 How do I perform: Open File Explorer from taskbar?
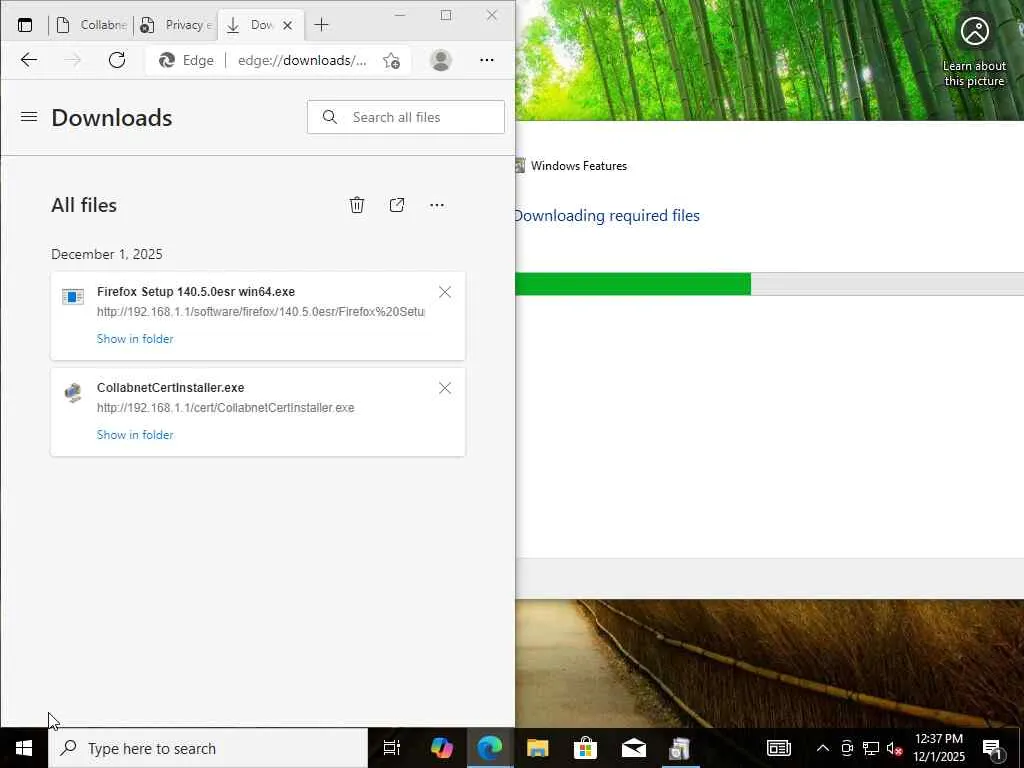coord(537,748)
